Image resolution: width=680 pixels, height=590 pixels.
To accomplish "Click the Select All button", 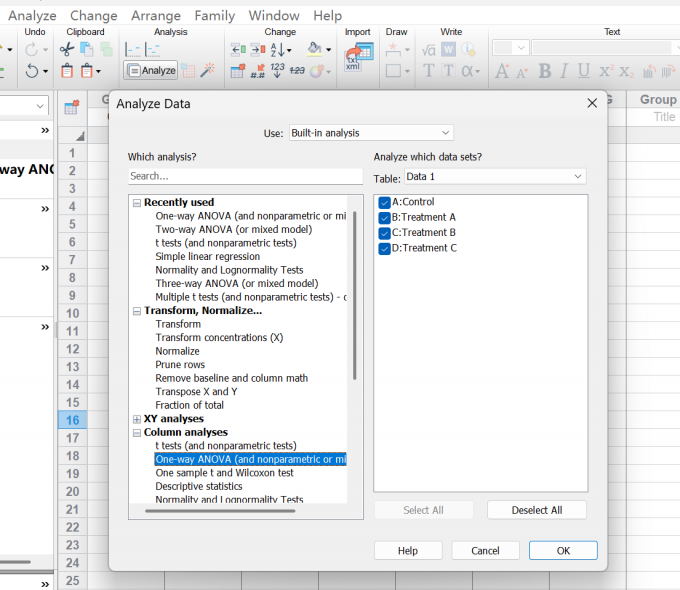I will pos(423,510).
